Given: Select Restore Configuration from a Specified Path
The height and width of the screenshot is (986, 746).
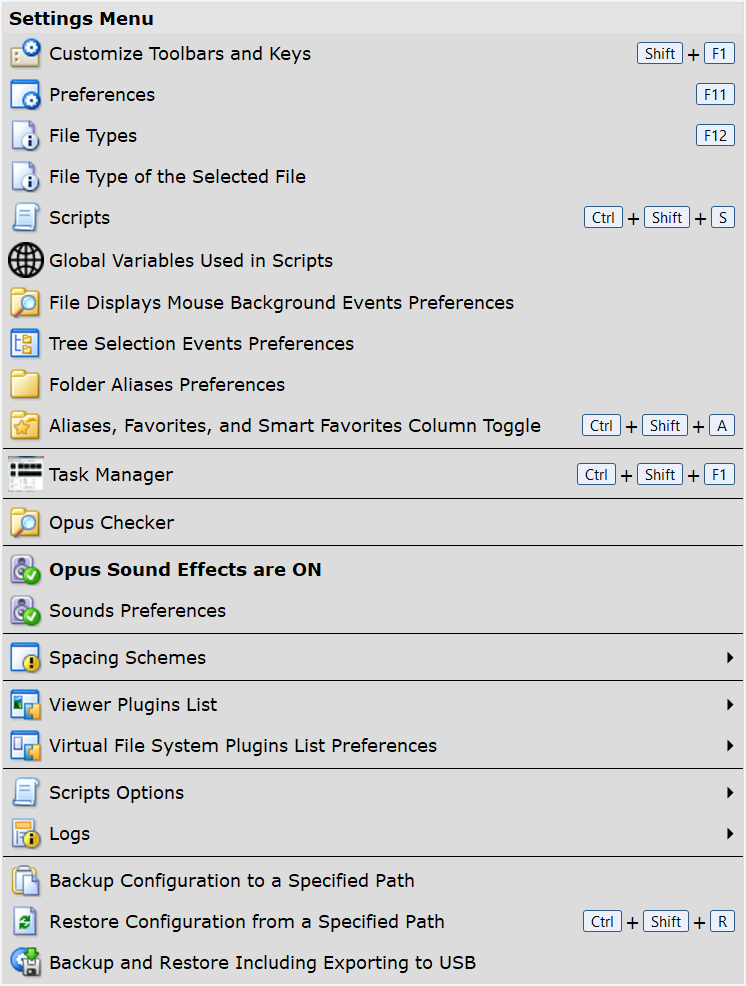Looking at the screenshot, I should click(x=246, y=922).
